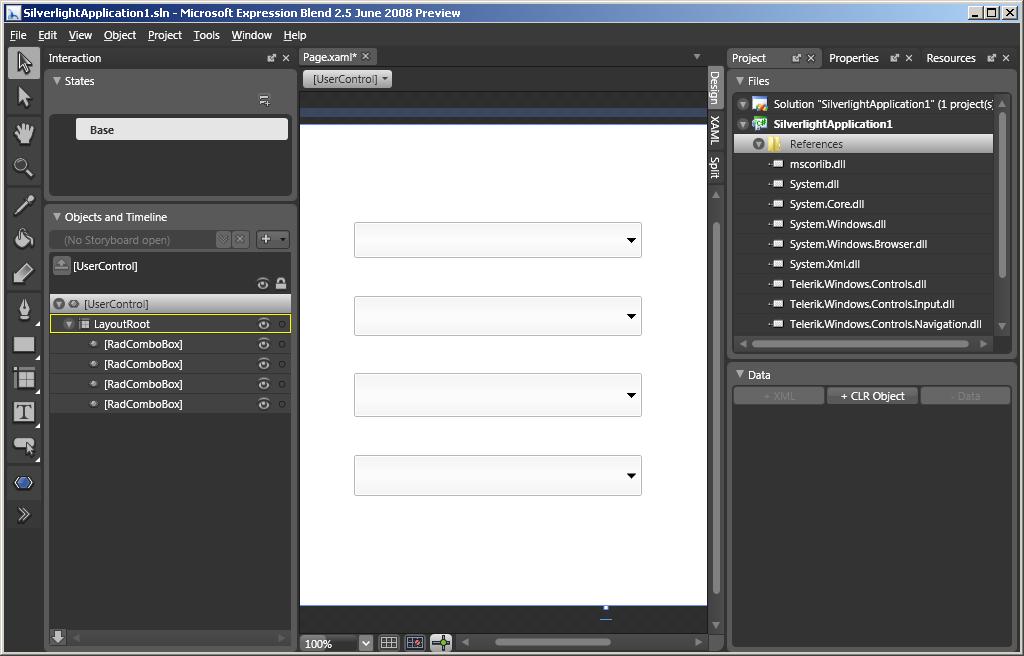Toggle visibility of fourth RadComboBox row
Screen dimensions: 1024x656
click(264, 404)
